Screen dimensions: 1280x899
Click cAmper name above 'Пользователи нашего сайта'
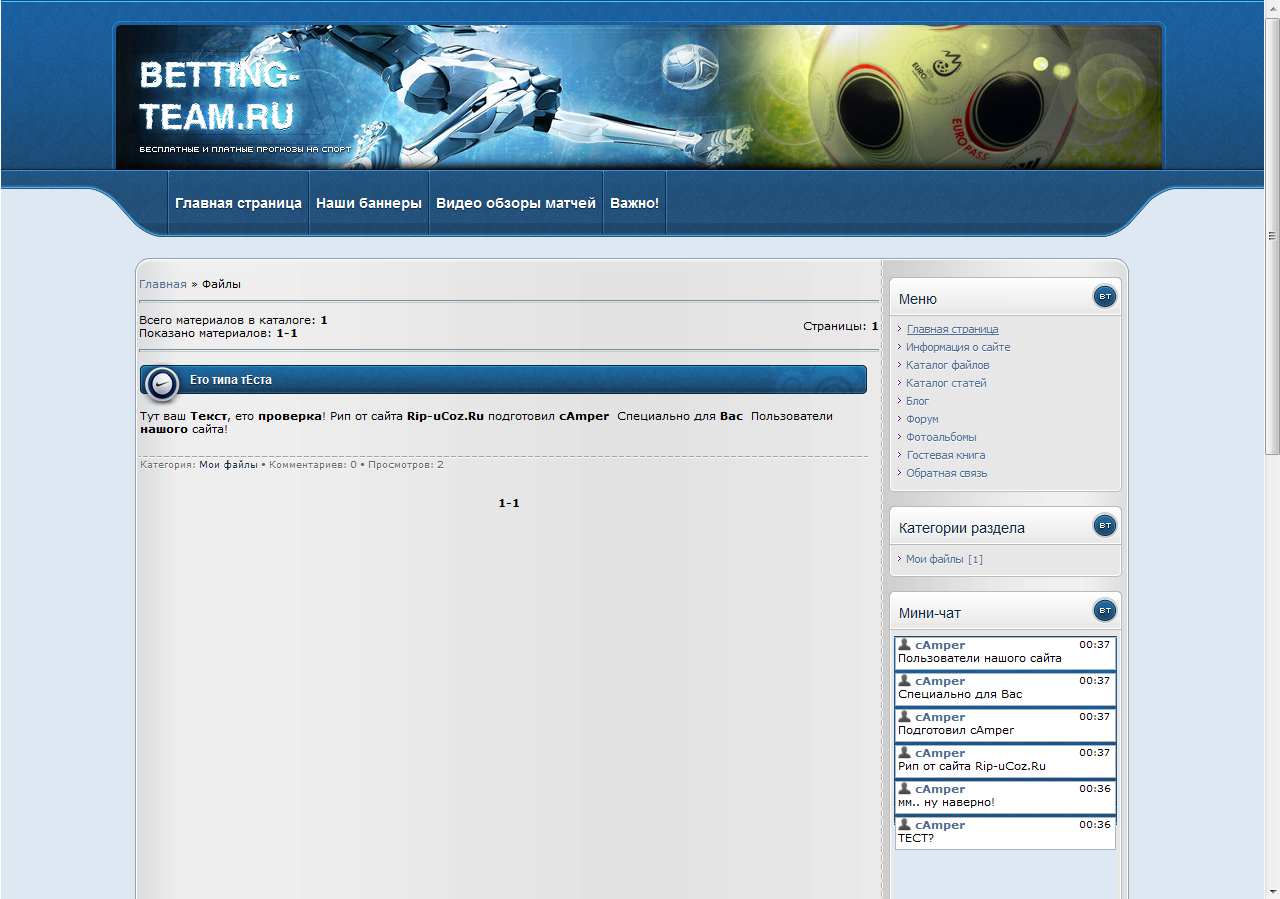click(940, 645)
